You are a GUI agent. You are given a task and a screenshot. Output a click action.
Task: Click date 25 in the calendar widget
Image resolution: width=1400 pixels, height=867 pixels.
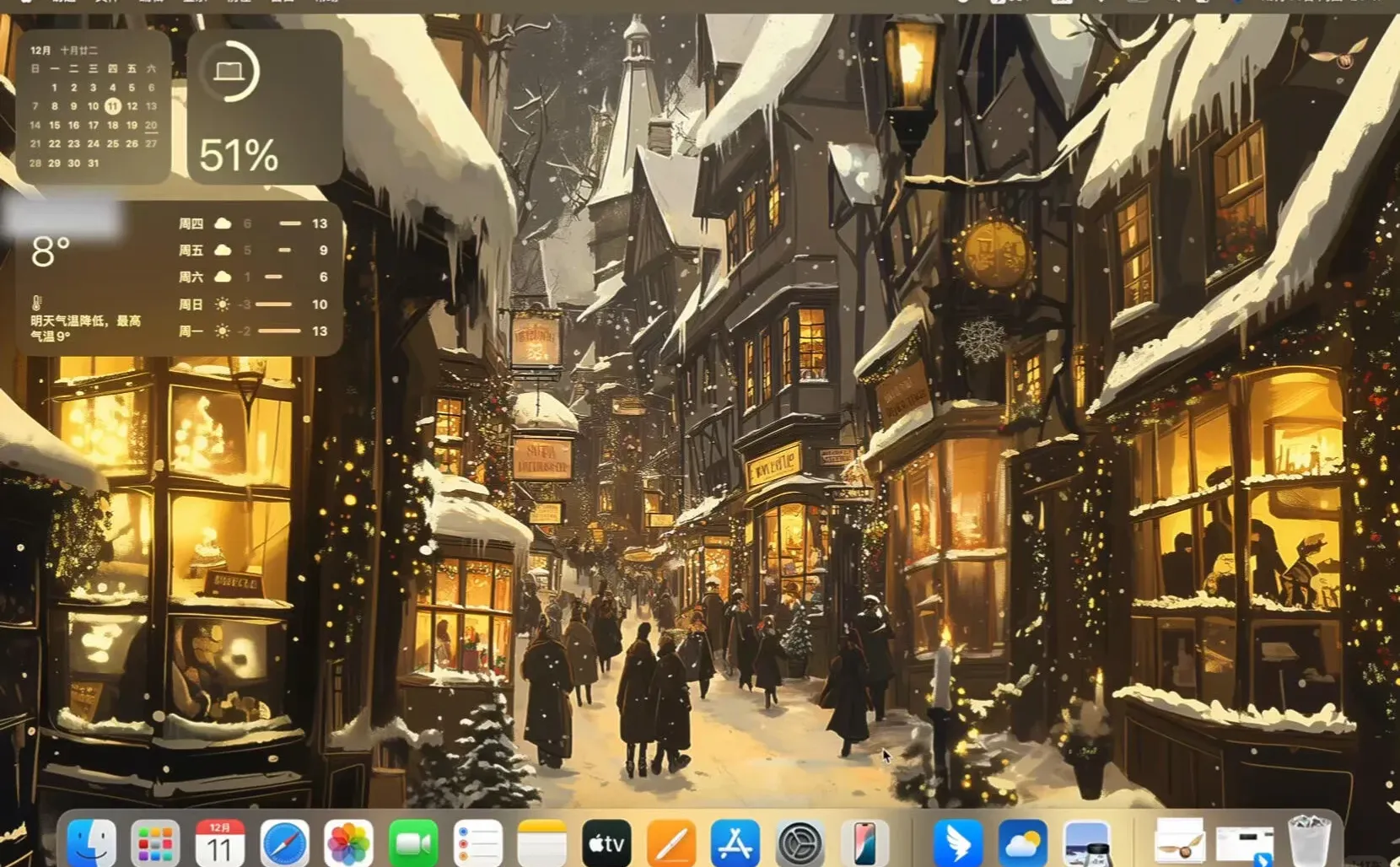pyautogui.click(x=112, y=144)
